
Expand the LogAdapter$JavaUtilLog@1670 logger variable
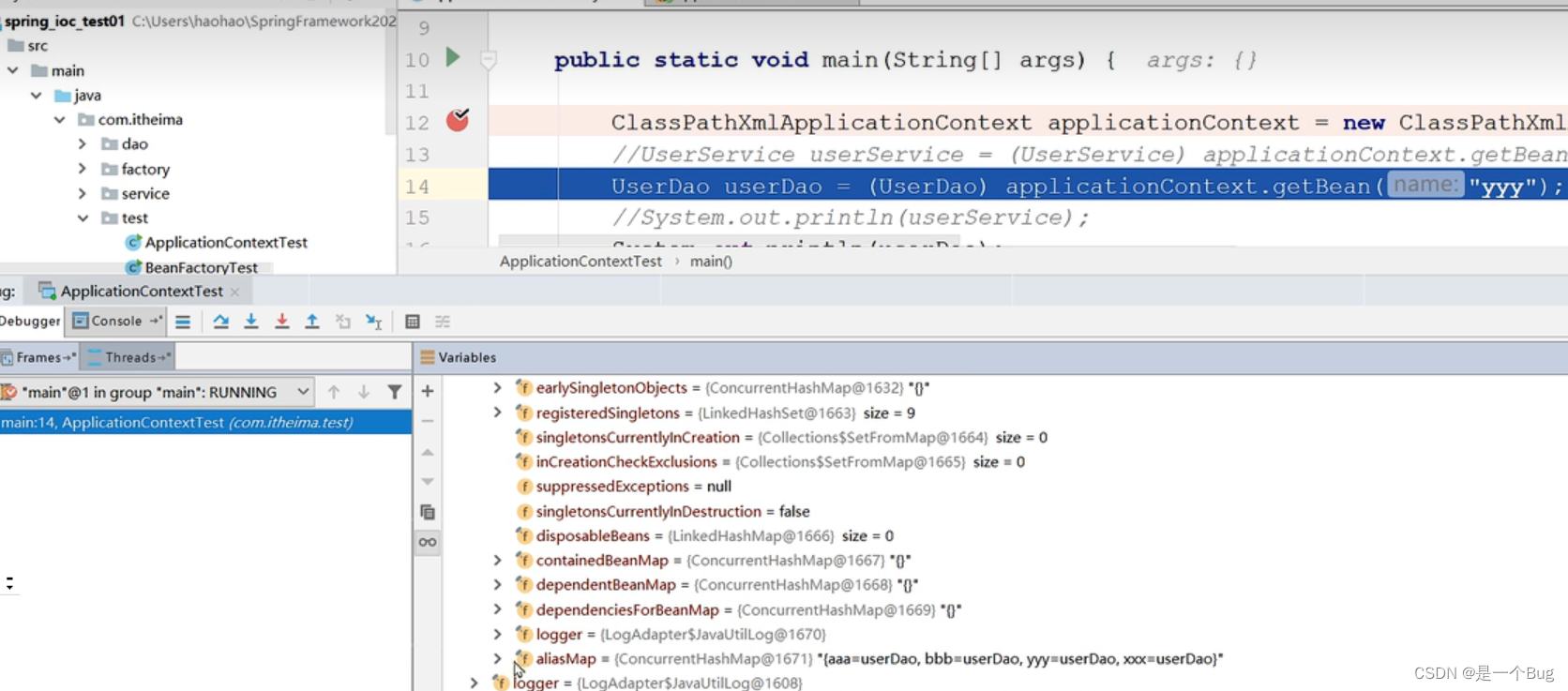[498, 634]
